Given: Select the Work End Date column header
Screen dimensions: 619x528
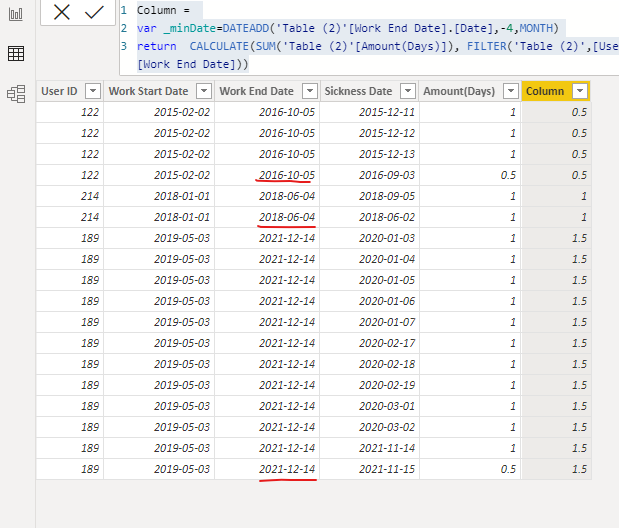Looking at the screenshot, I should (257, 91).
